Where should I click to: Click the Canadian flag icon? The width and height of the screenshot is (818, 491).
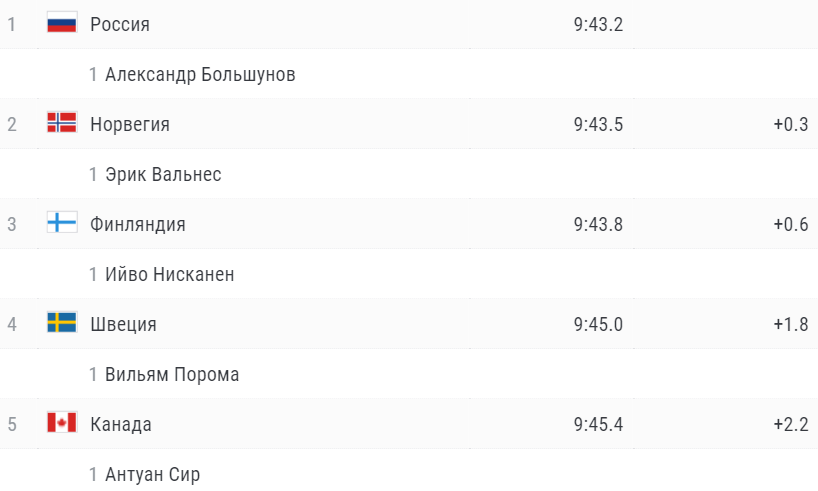click(62, 423)
